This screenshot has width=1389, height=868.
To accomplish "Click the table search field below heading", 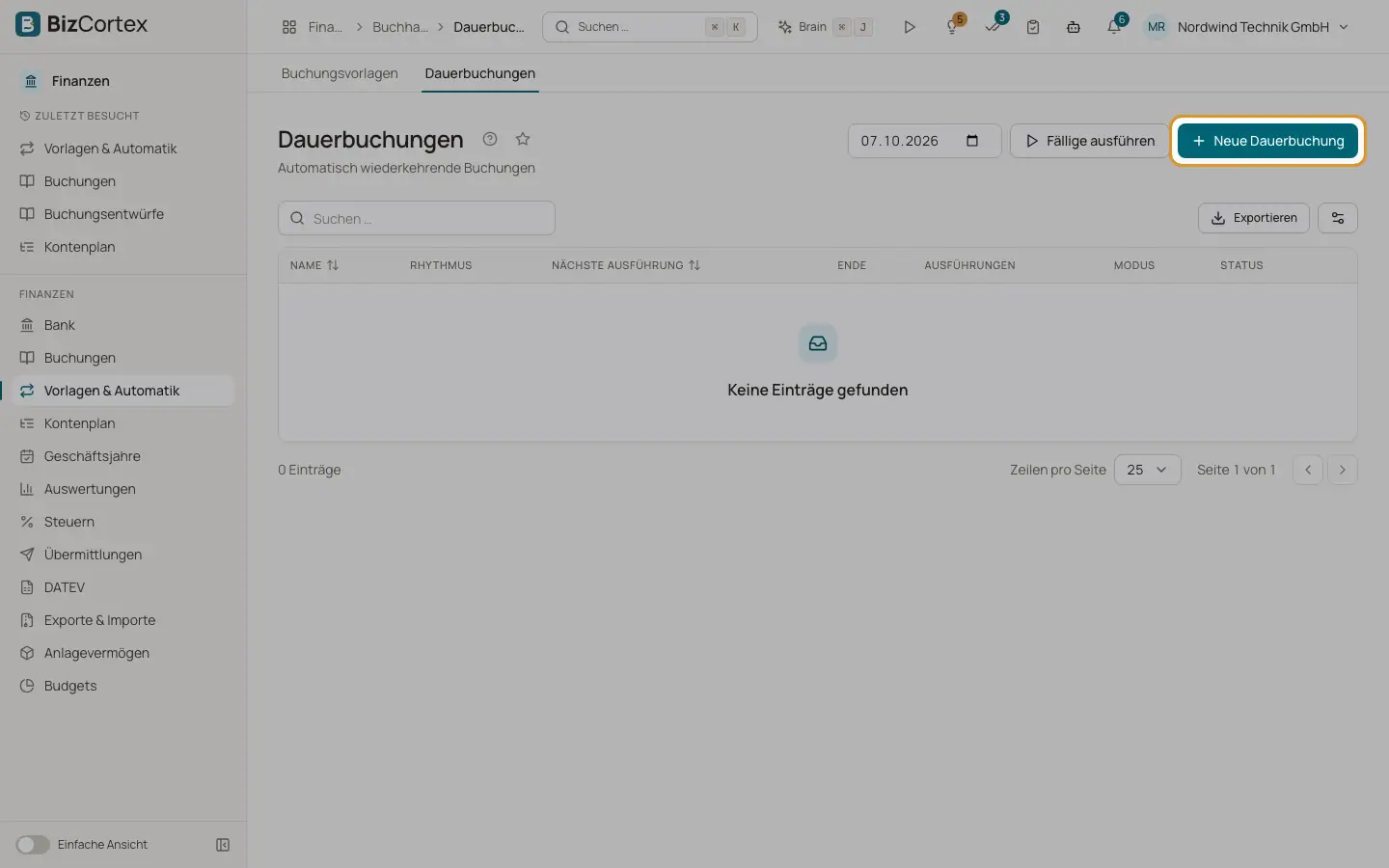I will click(417, 218).
